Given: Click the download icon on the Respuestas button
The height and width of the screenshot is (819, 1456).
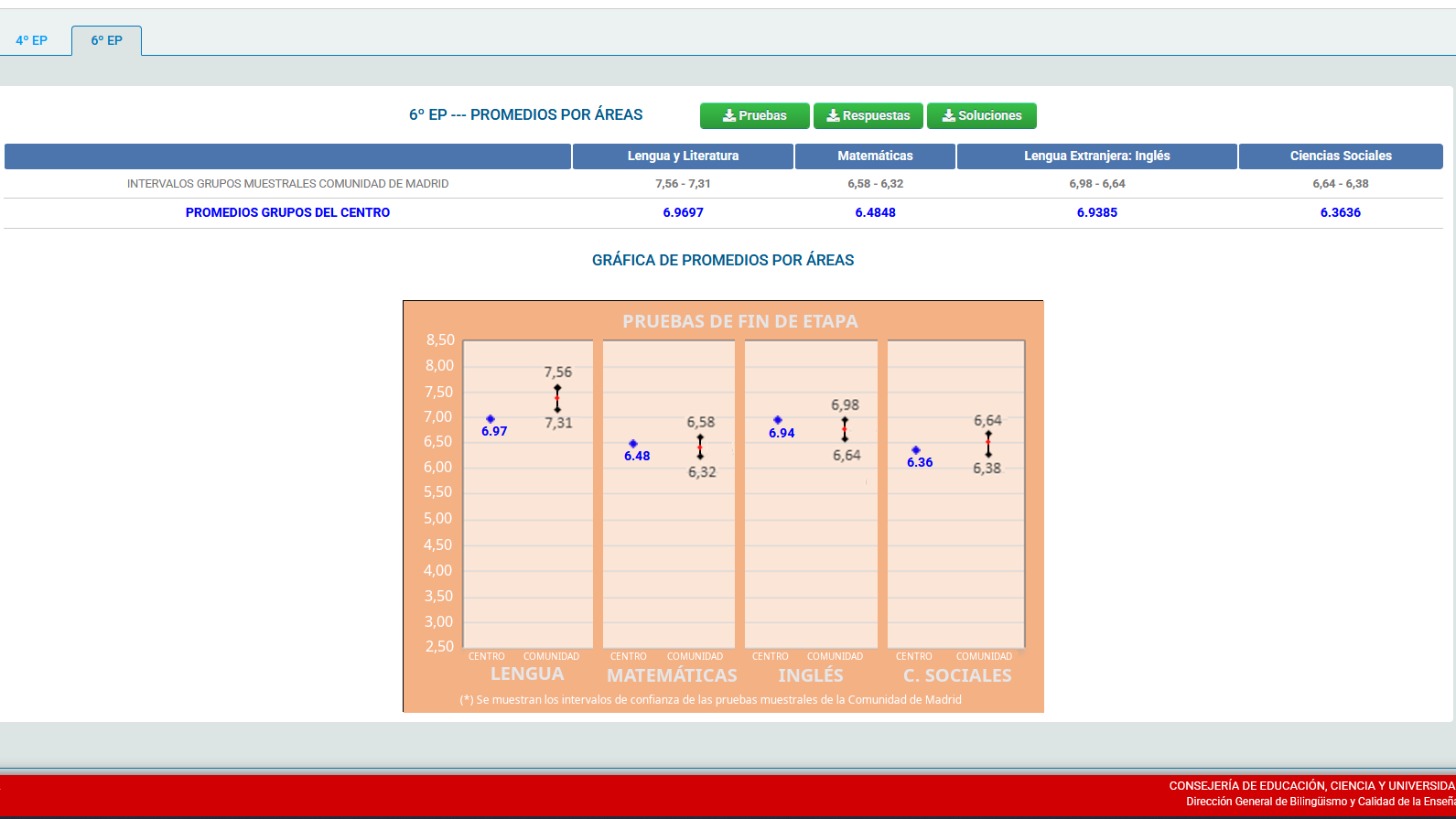Looking at the screenshot, I should point(833,115).
